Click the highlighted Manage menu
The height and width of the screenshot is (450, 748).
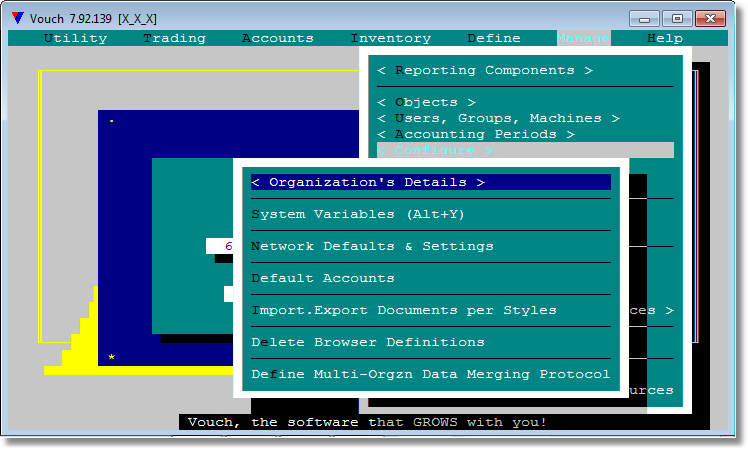coord(583,38)
